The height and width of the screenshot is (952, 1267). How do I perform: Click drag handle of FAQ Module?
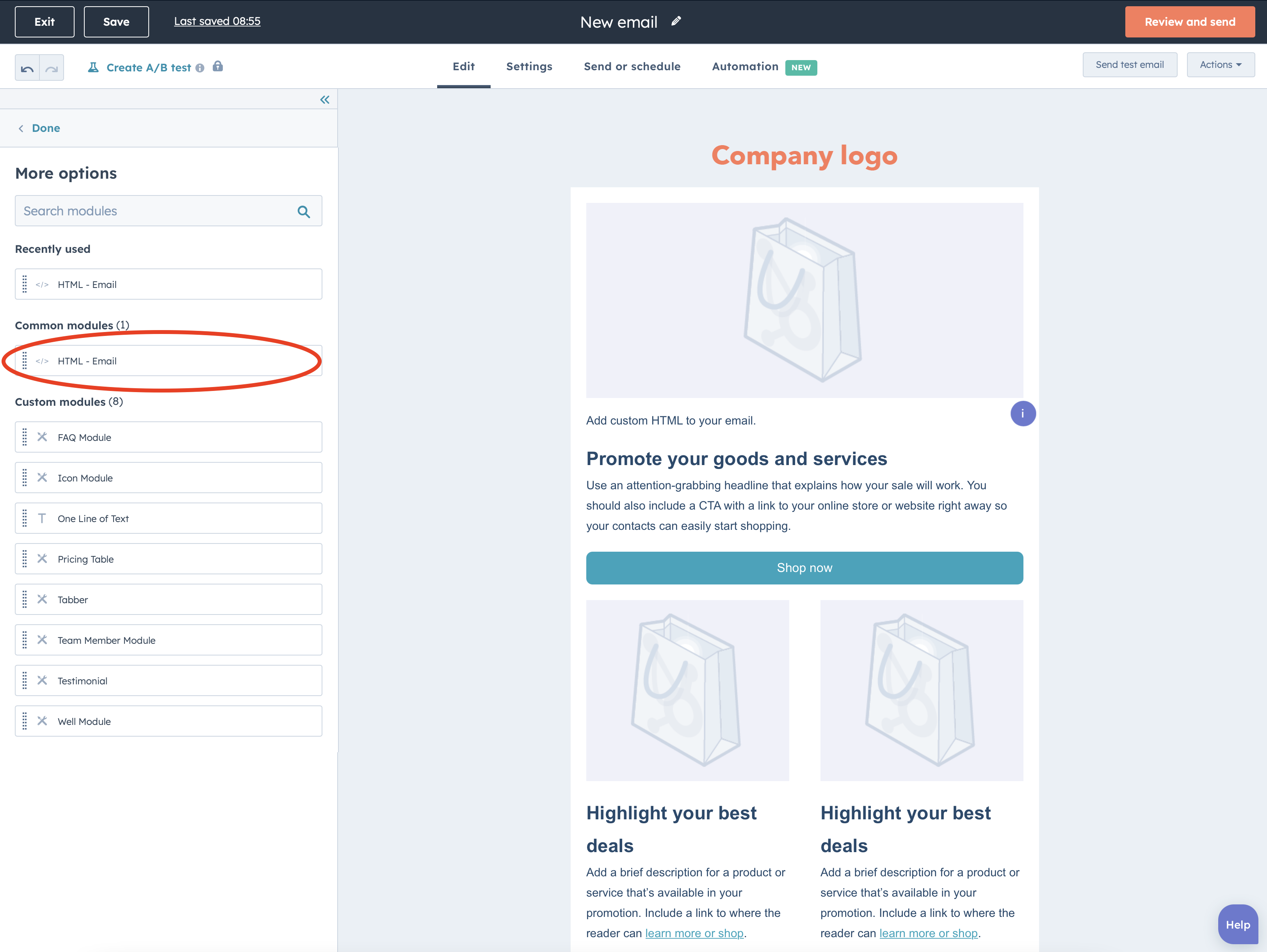pyautogui.click(x=25, y=437)
